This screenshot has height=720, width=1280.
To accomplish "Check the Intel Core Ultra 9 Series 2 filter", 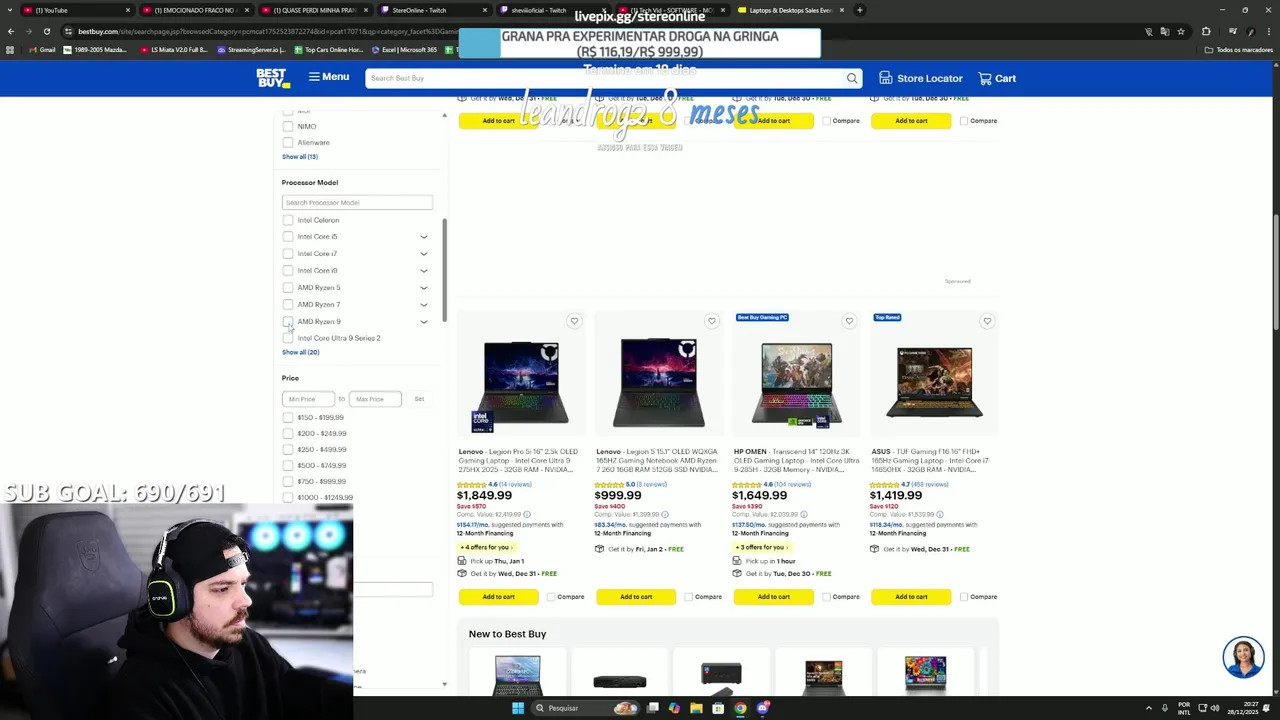I will [288, 338].
